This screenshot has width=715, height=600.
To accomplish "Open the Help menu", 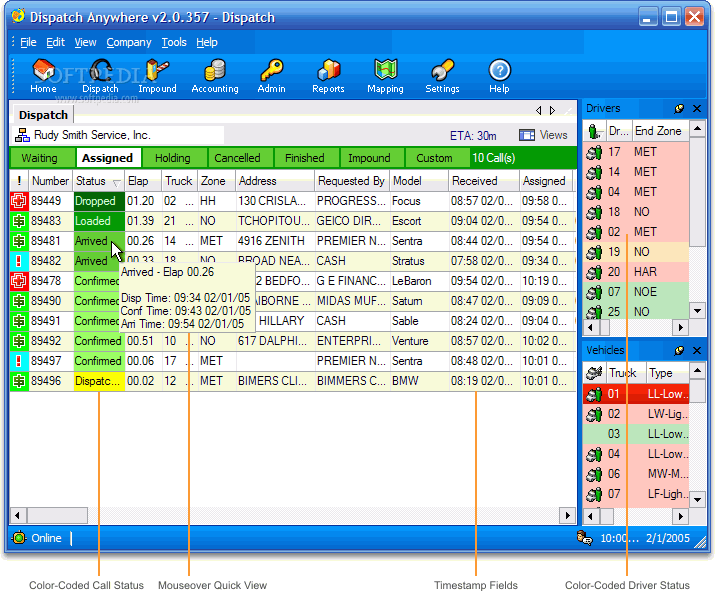I will point(207,42).
